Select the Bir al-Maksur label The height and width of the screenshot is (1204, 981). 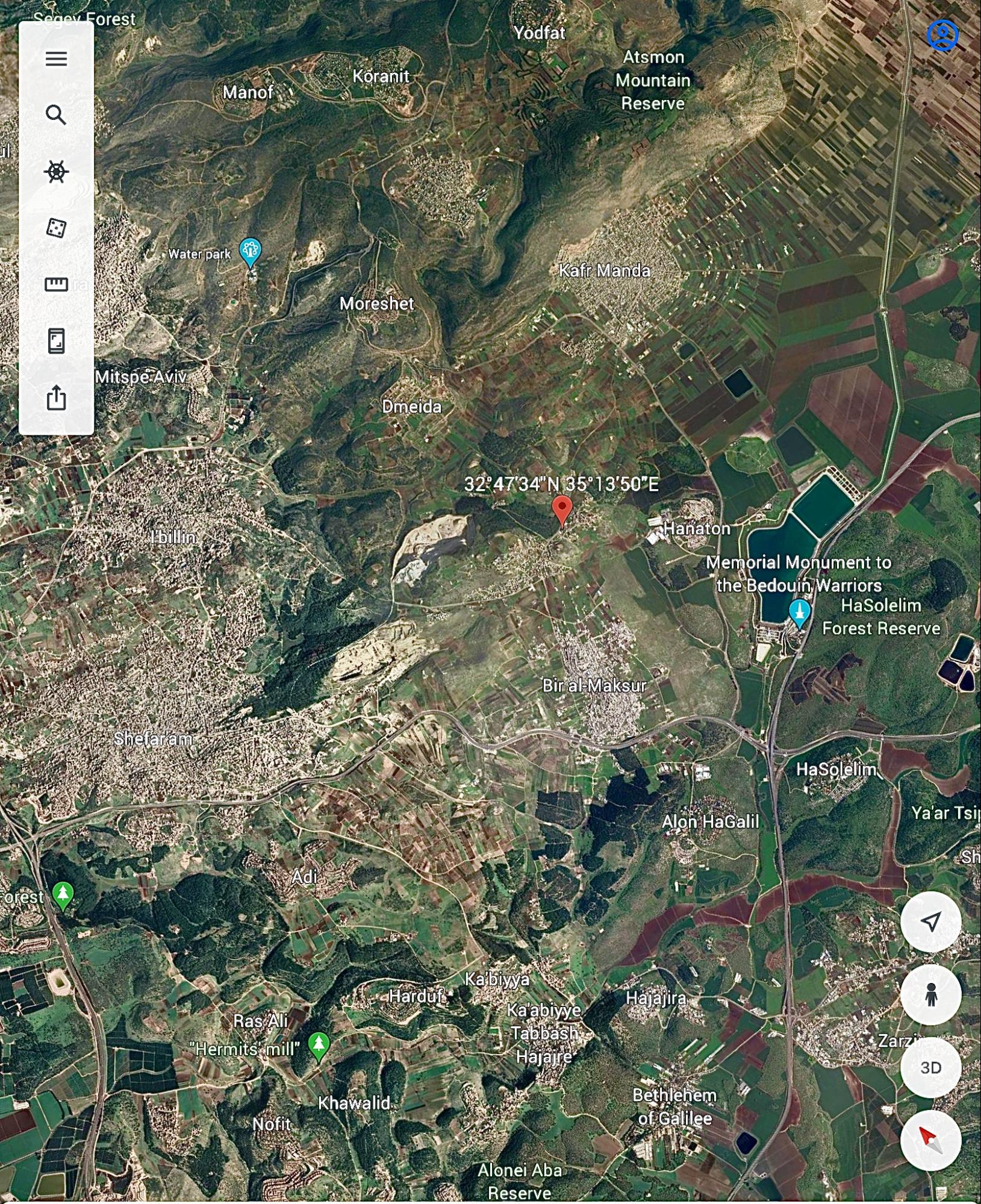(594, 685)
